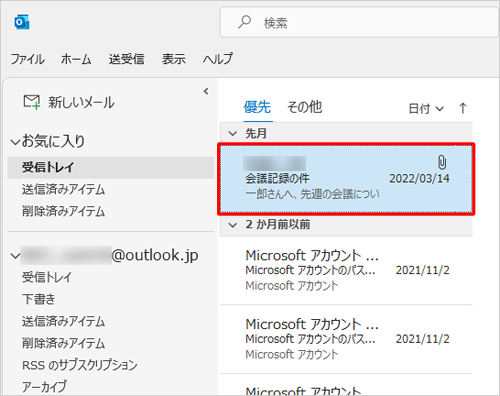The image size is (500, 396).
Task: Open the 下書き folder
Action: pyautogui.click(x=38, y=299)
